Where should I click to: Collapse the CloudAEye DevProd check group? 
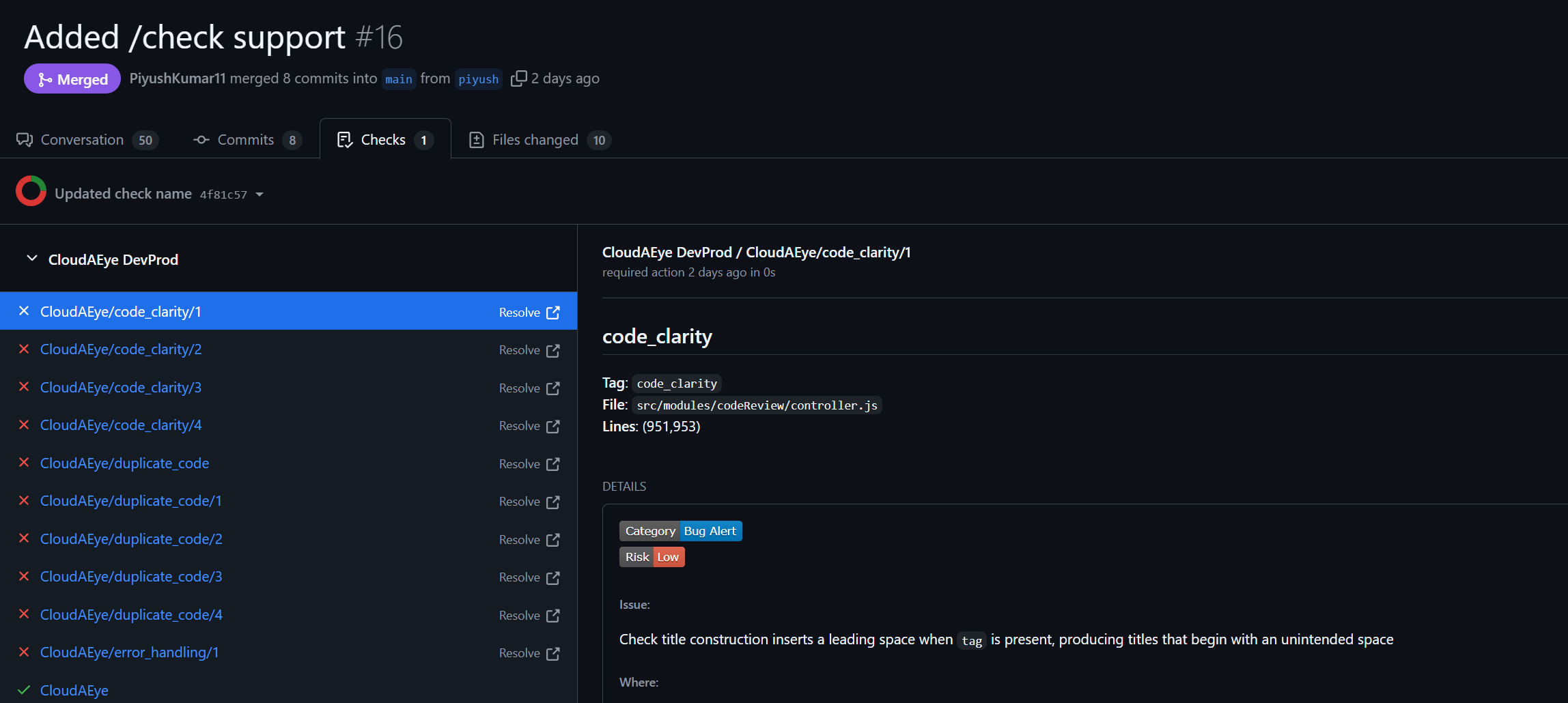click(x=31, y=259)
